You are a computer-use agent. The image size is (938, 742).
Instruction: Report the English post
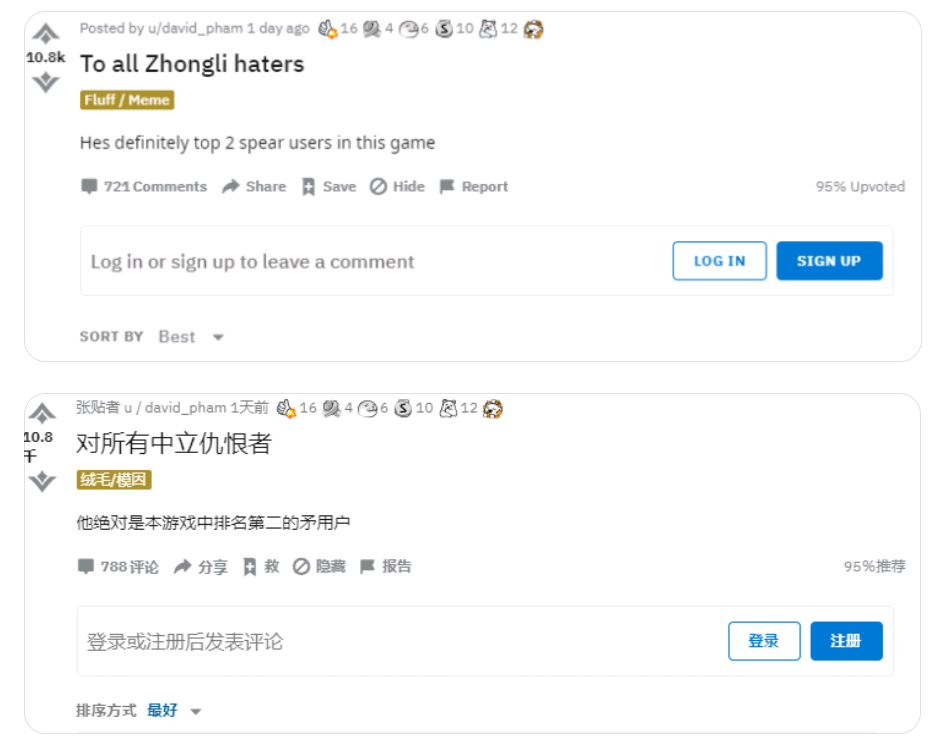point(473,187)
